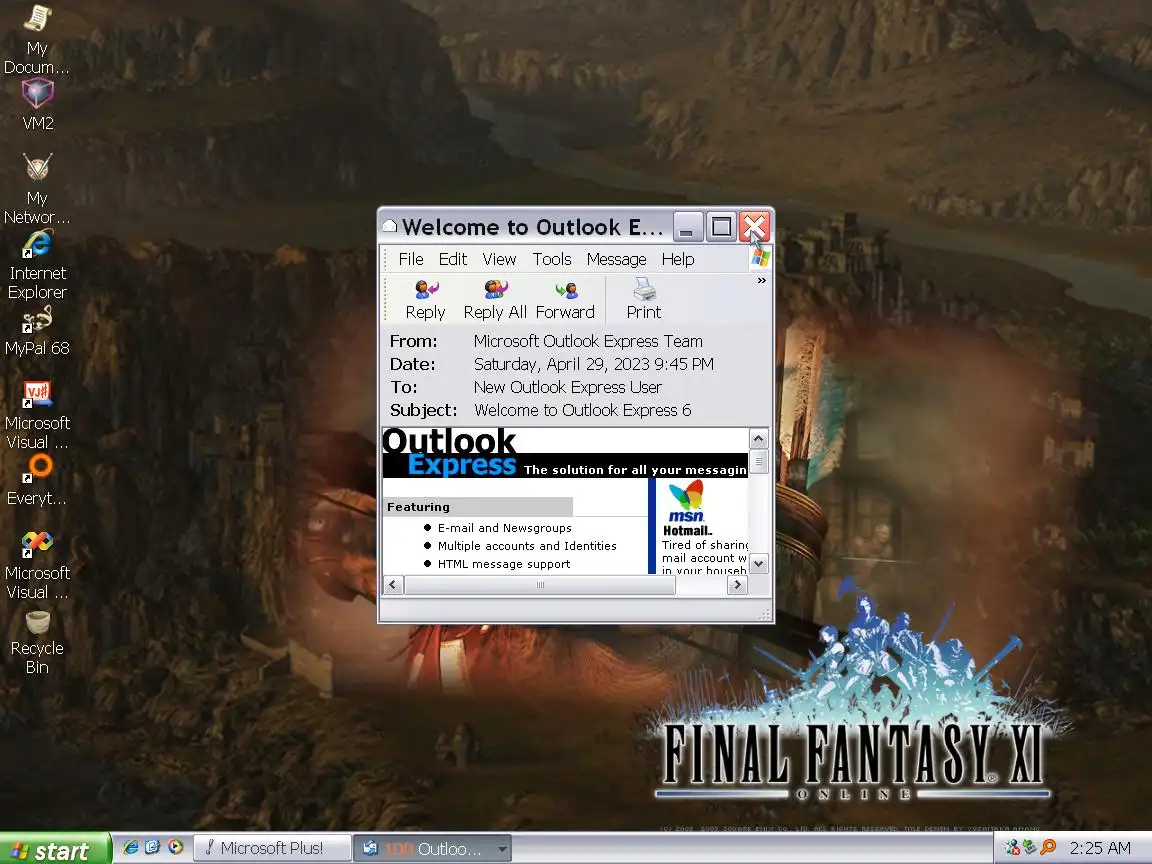
Task: Click the window resize grip corner
Action: 766,615
